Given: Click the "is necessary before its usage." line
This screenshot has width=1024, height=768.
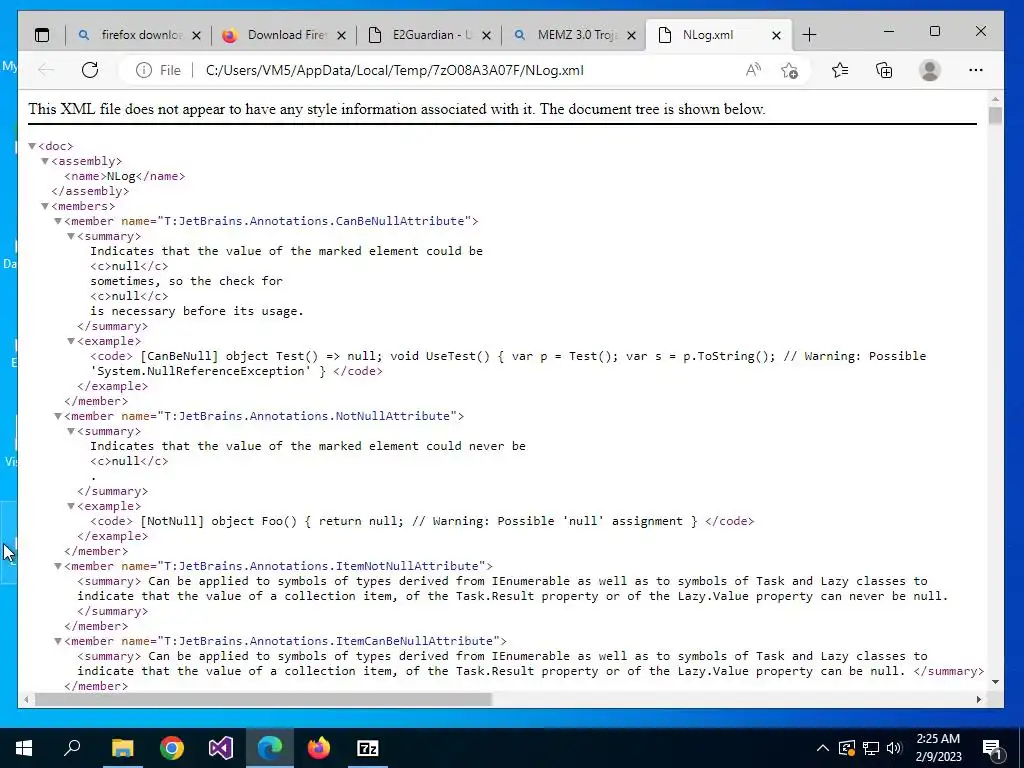Looking at the screenshot, I should coord(197,312).
